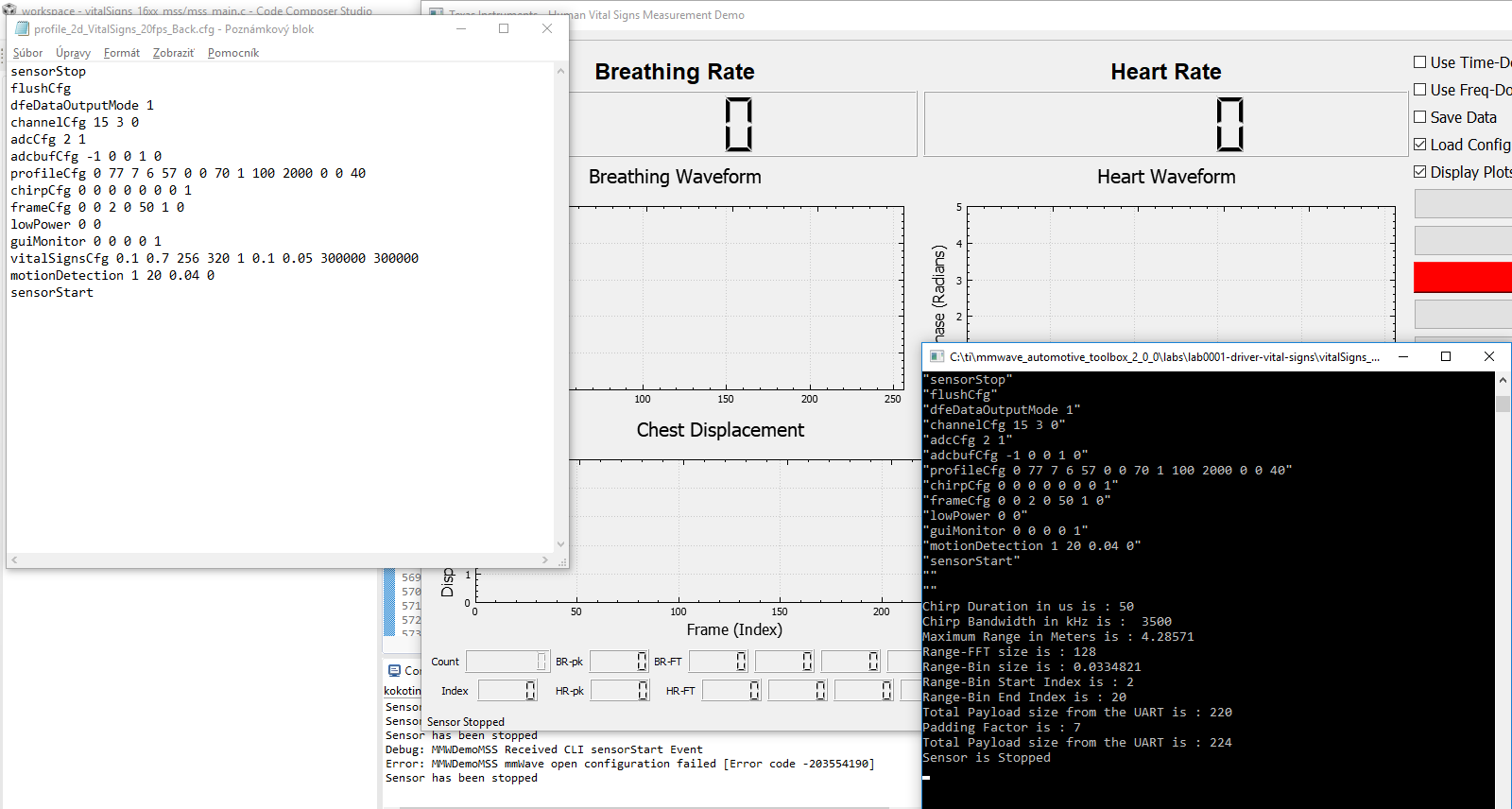Click the Console view icon in Code Composer Studio
Image resolution: width=1512 pixels, height=809 pixels.
point(394,670)
